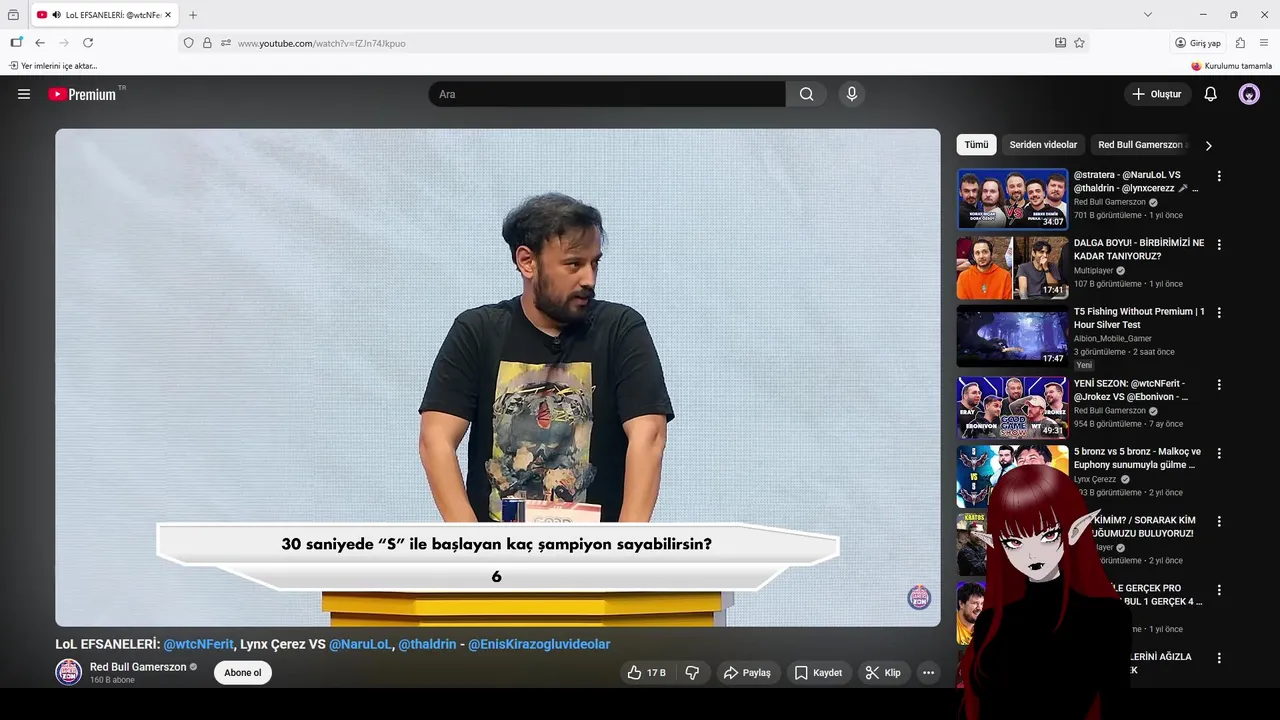Open Red Bull Gamerszon channel avatar
The height and width of the screenshot is (720, 1280).
tap(68, 672)
